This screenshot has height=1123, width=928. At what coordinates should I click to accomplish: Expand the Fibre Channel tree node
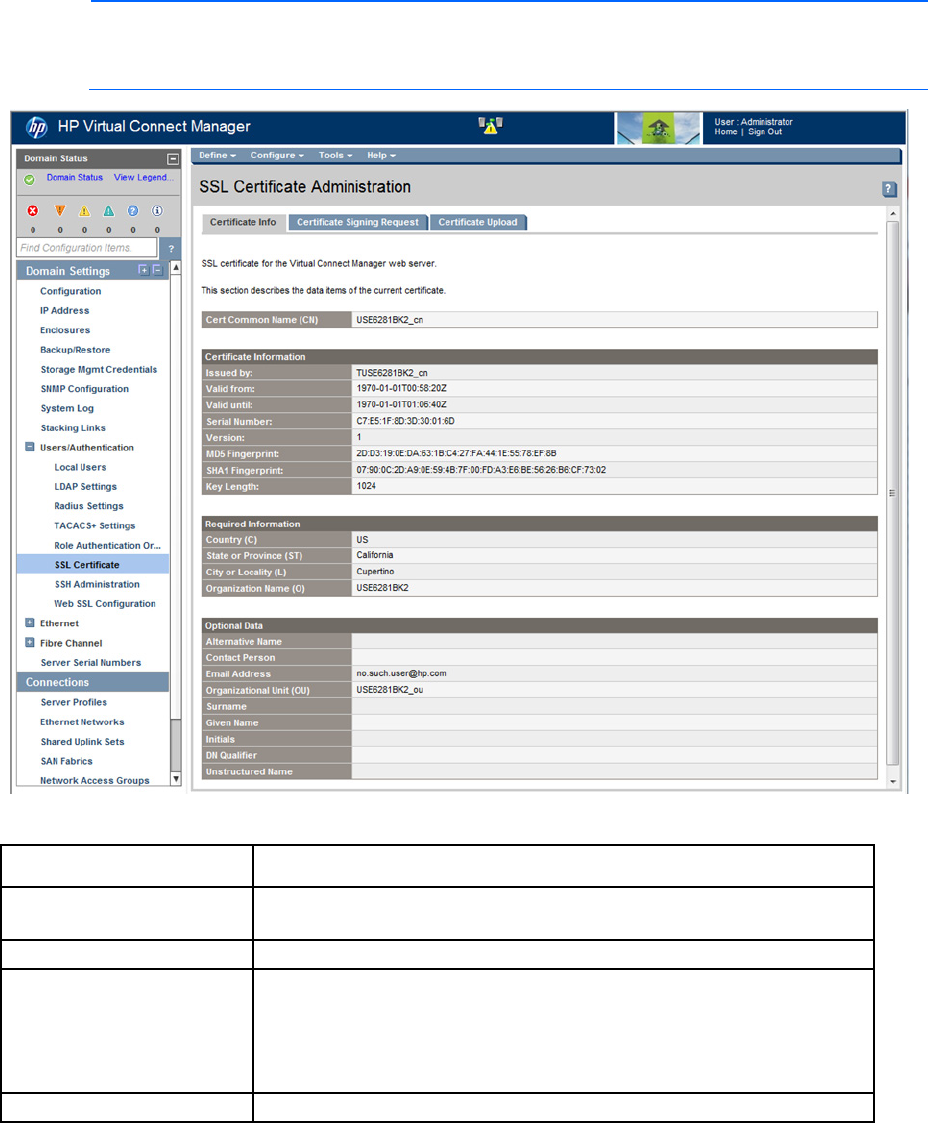[29, 642]
